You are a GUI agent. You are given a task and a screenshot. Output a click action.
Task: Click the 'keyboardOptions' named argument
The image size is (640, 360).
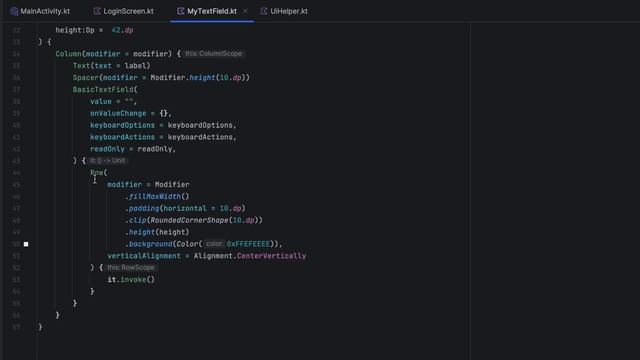[122, 125]
